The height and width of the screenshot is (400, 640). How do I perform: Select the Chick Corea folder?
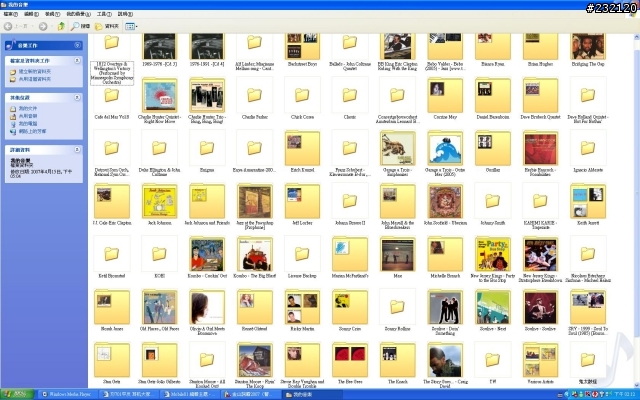pyautogui.click(x=302, y=97)
